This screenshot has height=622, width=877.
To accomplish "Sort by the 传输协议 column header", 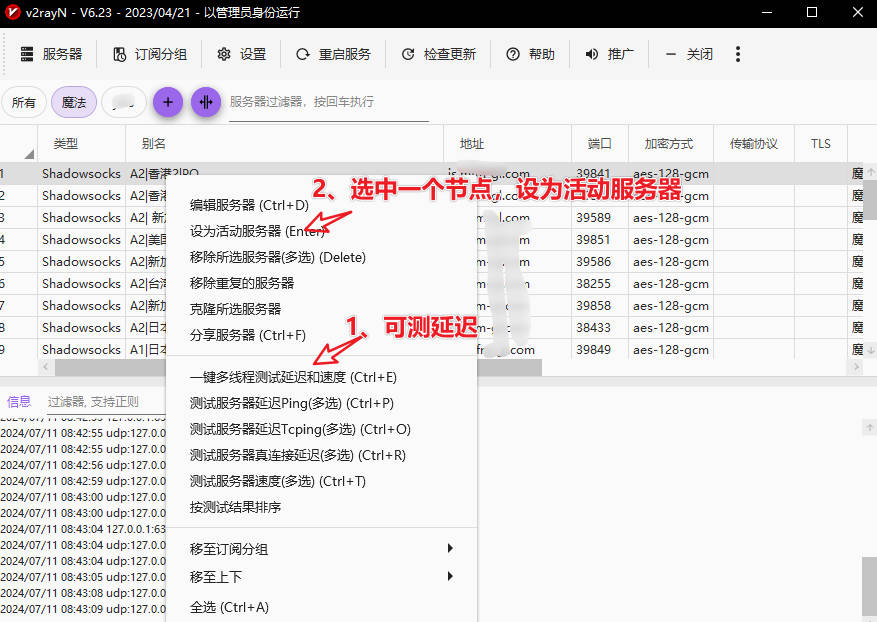I will tap(753, 144).
